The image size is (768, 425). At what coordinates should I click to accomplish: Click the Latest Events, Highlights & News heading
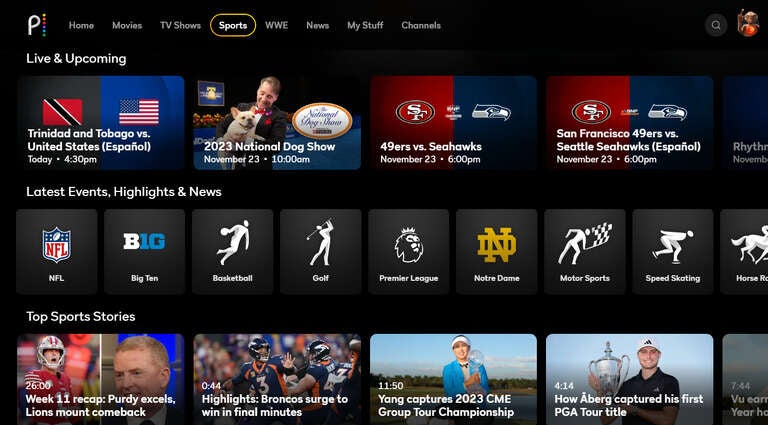[124, 192]
